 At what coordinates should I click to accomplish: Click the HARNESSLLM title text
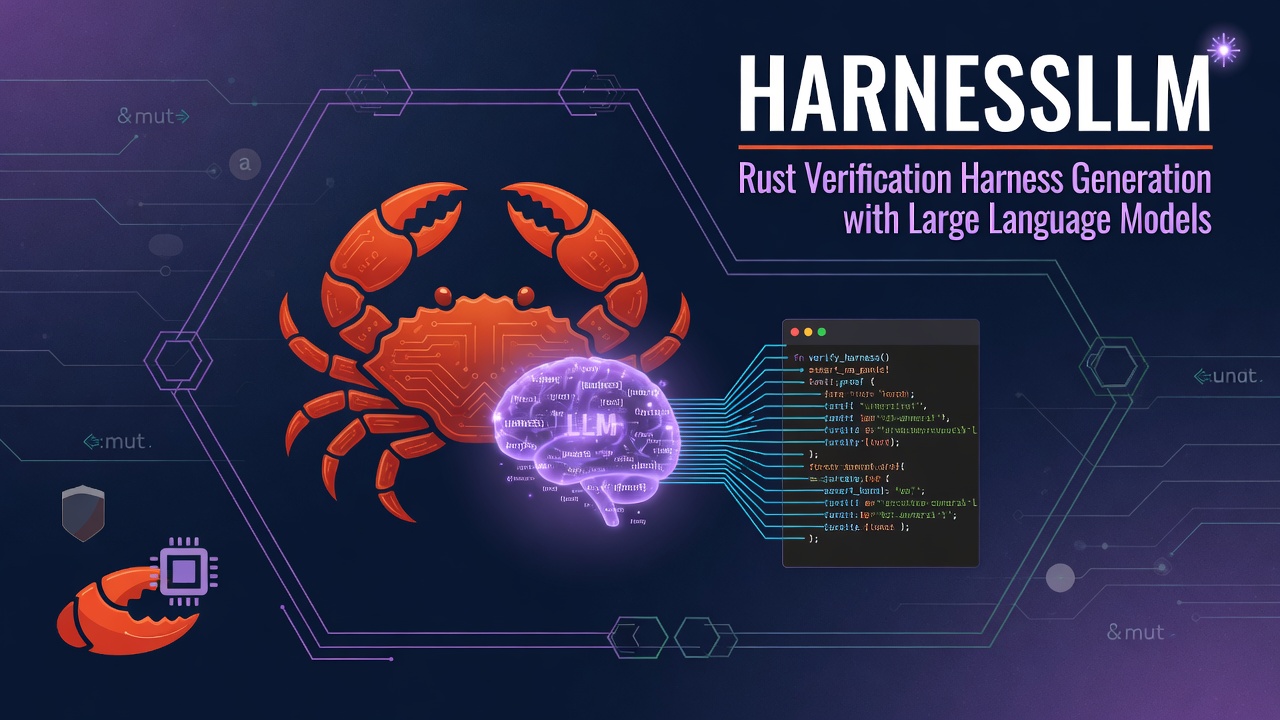pyautogui.click(x=975, y=92)
